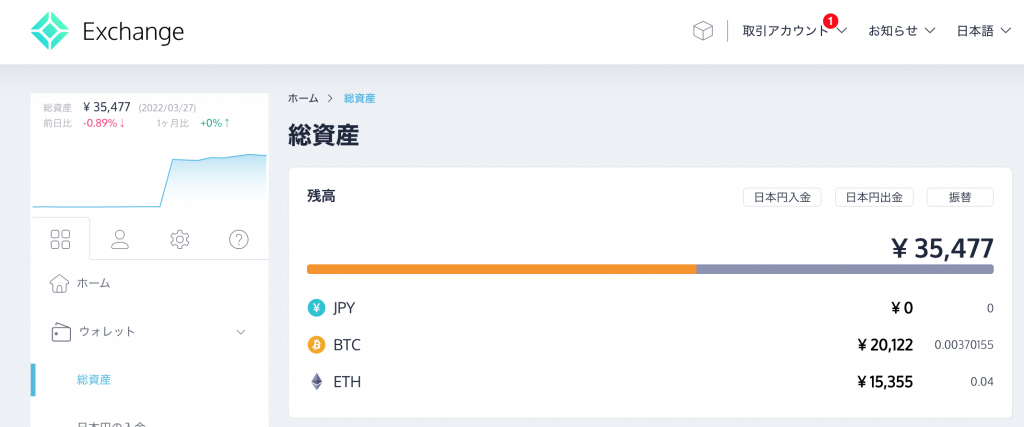The width and height of the screenshot is (1024, 427).
Task: Collapse the ウォレット section chevron
Action: (240, 331)
